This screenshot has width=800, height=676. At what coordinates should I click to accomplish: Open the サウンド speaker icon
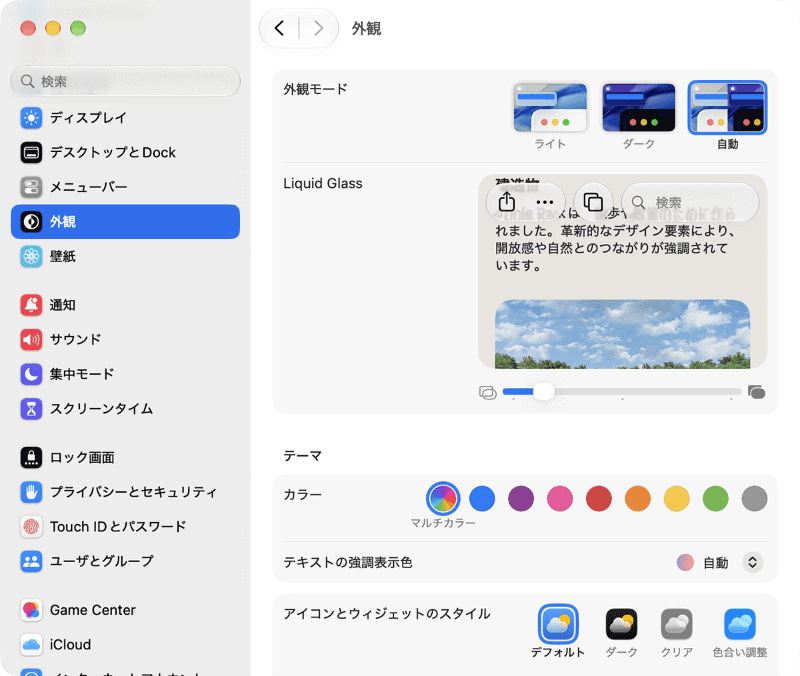click(31, 339)
